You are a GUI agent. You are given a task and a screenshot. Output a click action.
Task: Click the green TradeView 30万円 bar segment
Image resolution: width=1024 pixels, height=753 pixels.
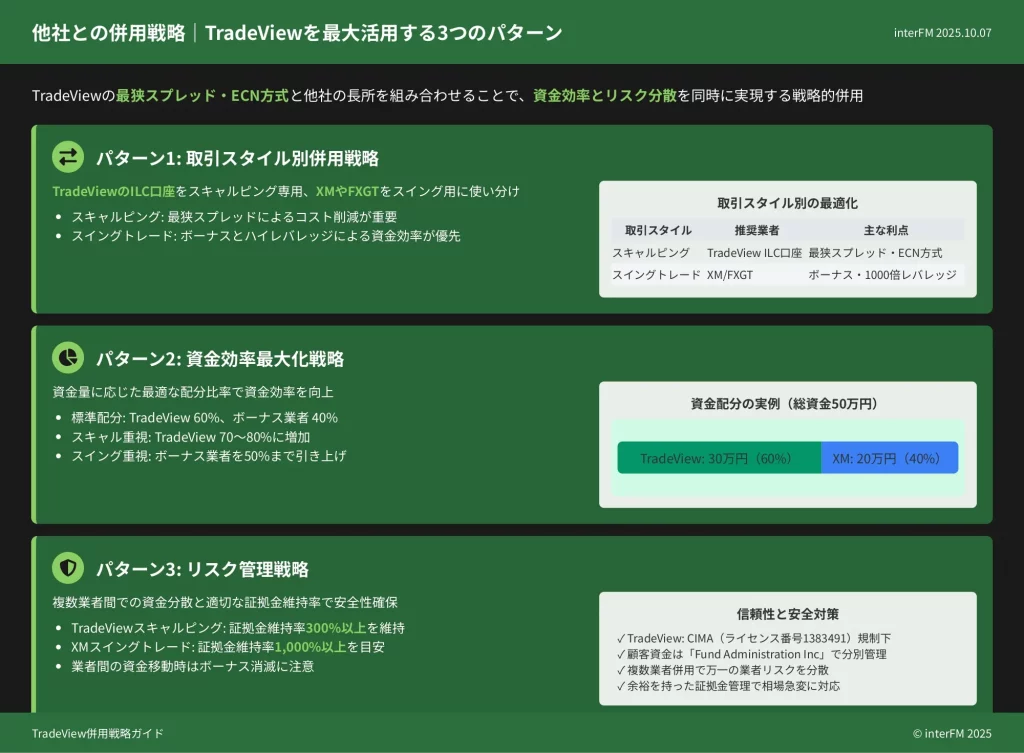click(718, 458)
